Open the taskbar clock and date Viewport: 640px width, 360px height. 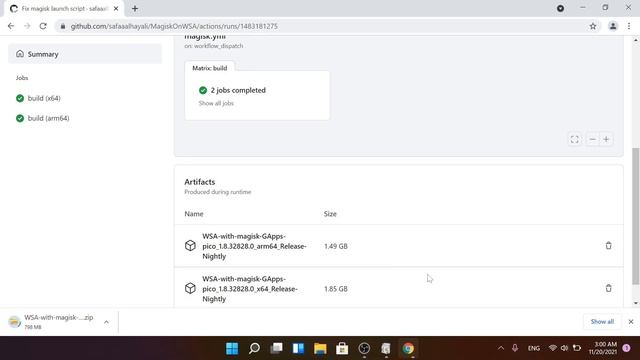coord(602,348)
